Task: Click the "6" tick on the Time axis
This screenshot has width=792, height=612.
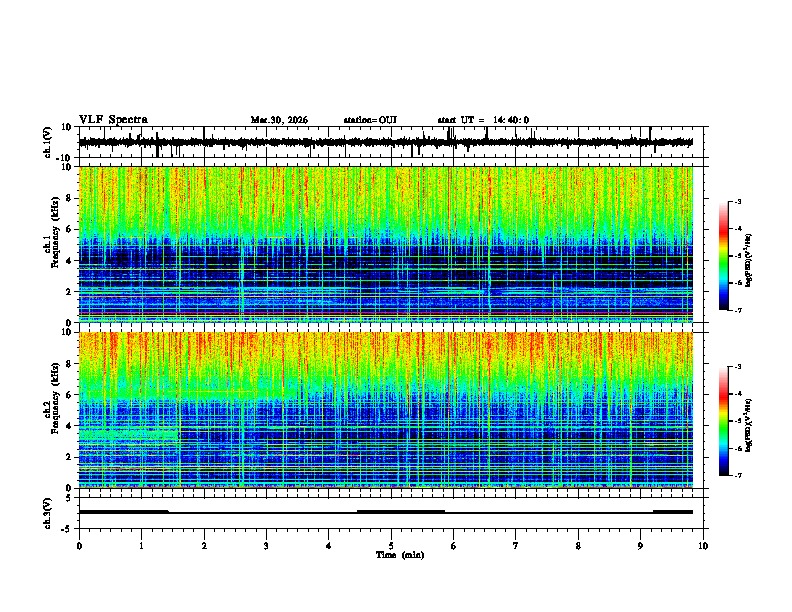Action: [454, 546]
